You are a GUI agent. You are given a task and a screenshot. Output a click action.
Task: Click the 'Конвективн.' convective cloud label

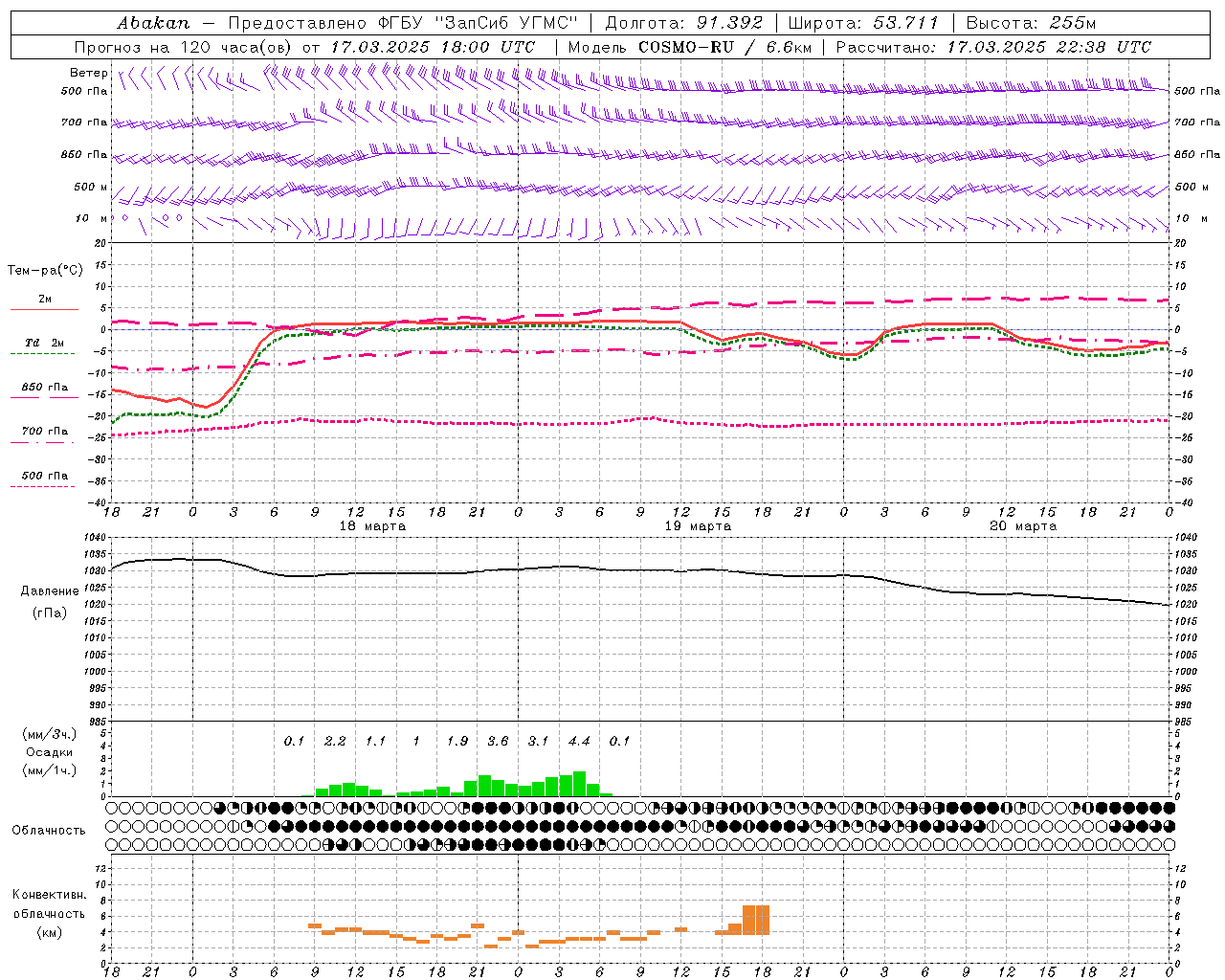click(49, 895)
